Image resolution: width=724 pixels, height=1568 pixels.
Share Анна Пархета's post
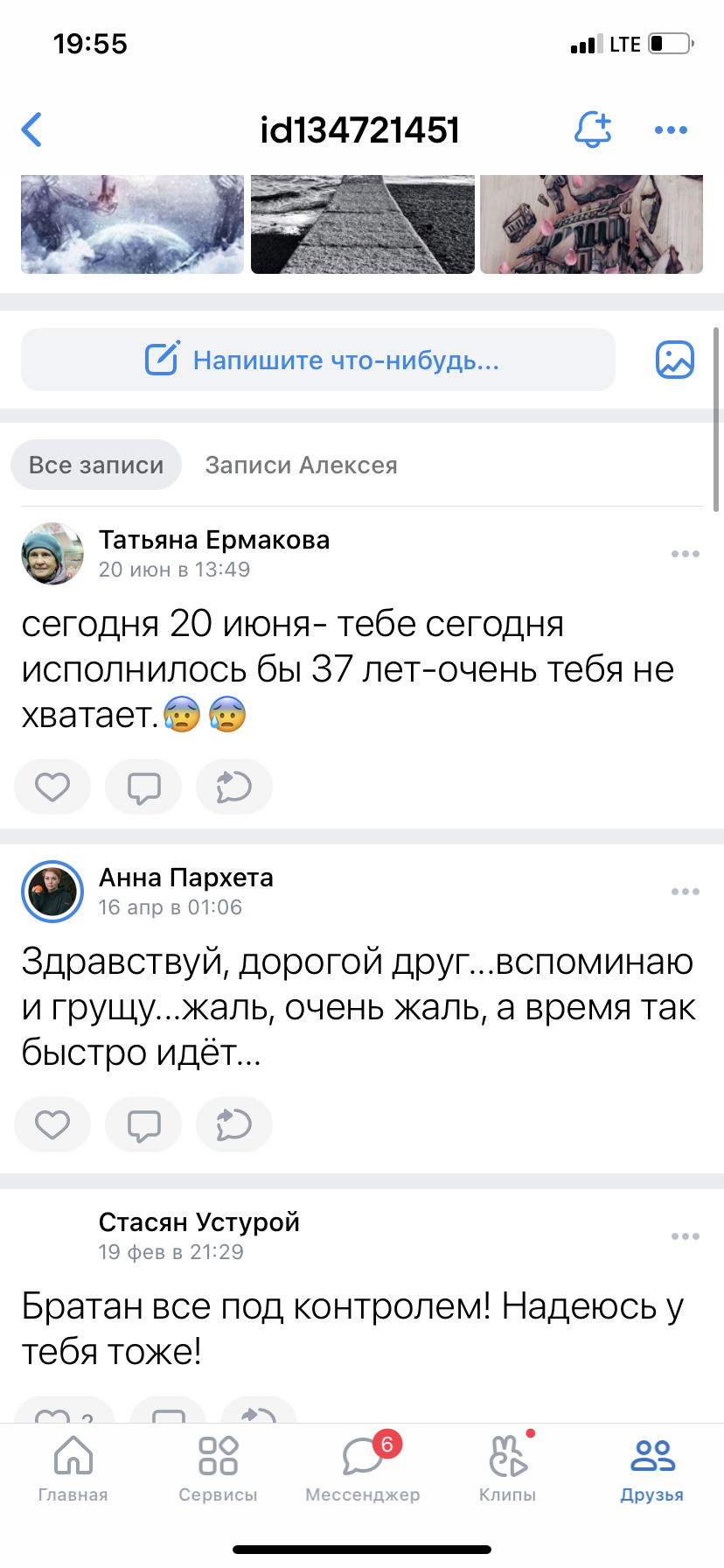pos(234,1124)
